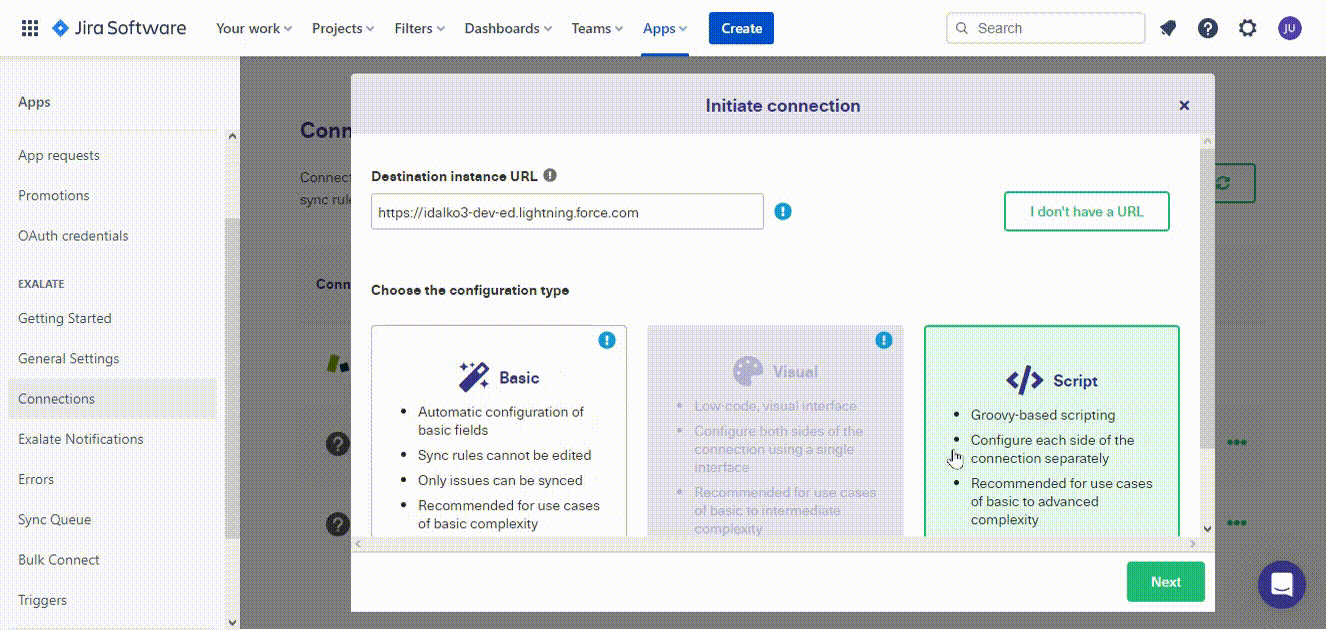Viewport: 1326px width, 630px height.
Task: Select the Script configuration type card
Action: (1052, 431)
